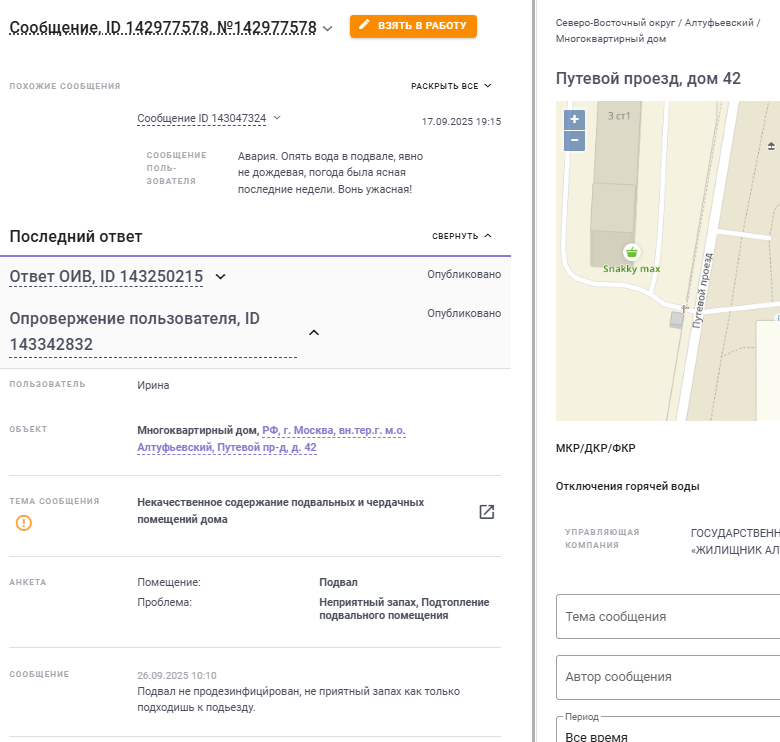This screenshot has height=742, width=780.
Task: Collapse last answer section with Свернуть
Action: (x=462, y=236)
